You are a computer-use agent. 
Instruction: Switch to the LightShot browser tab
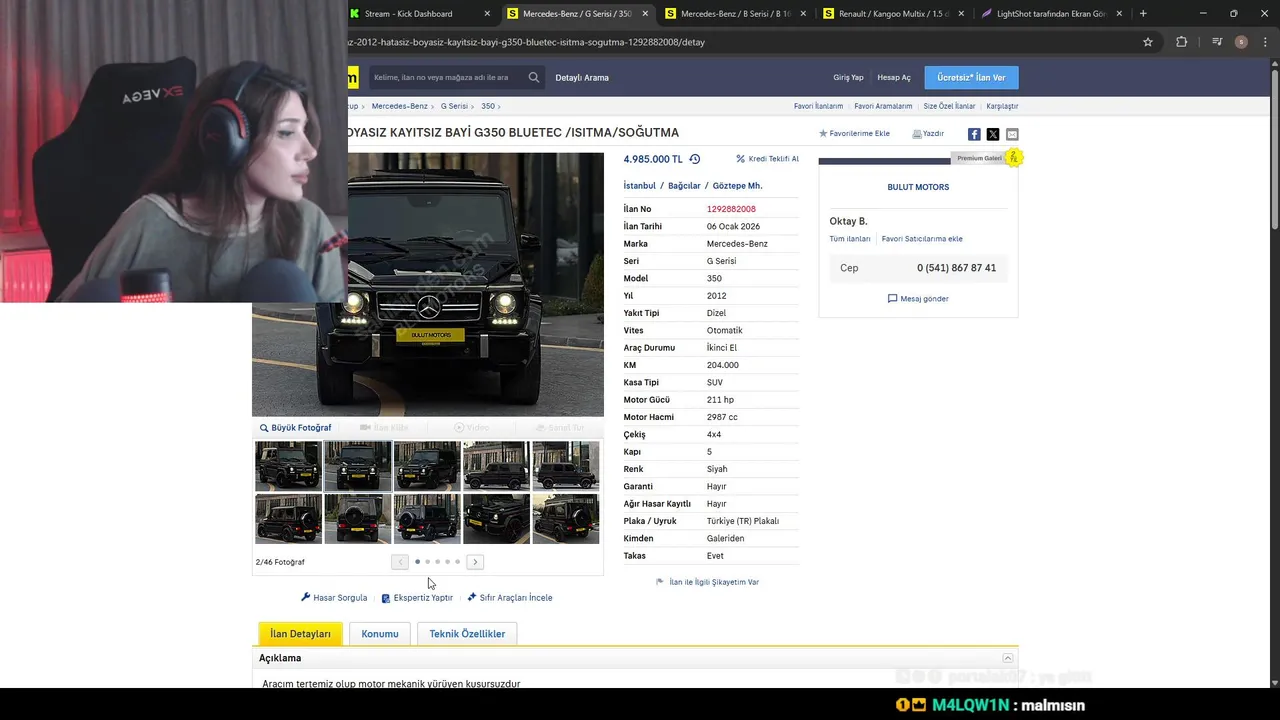tap(1049, 14)
